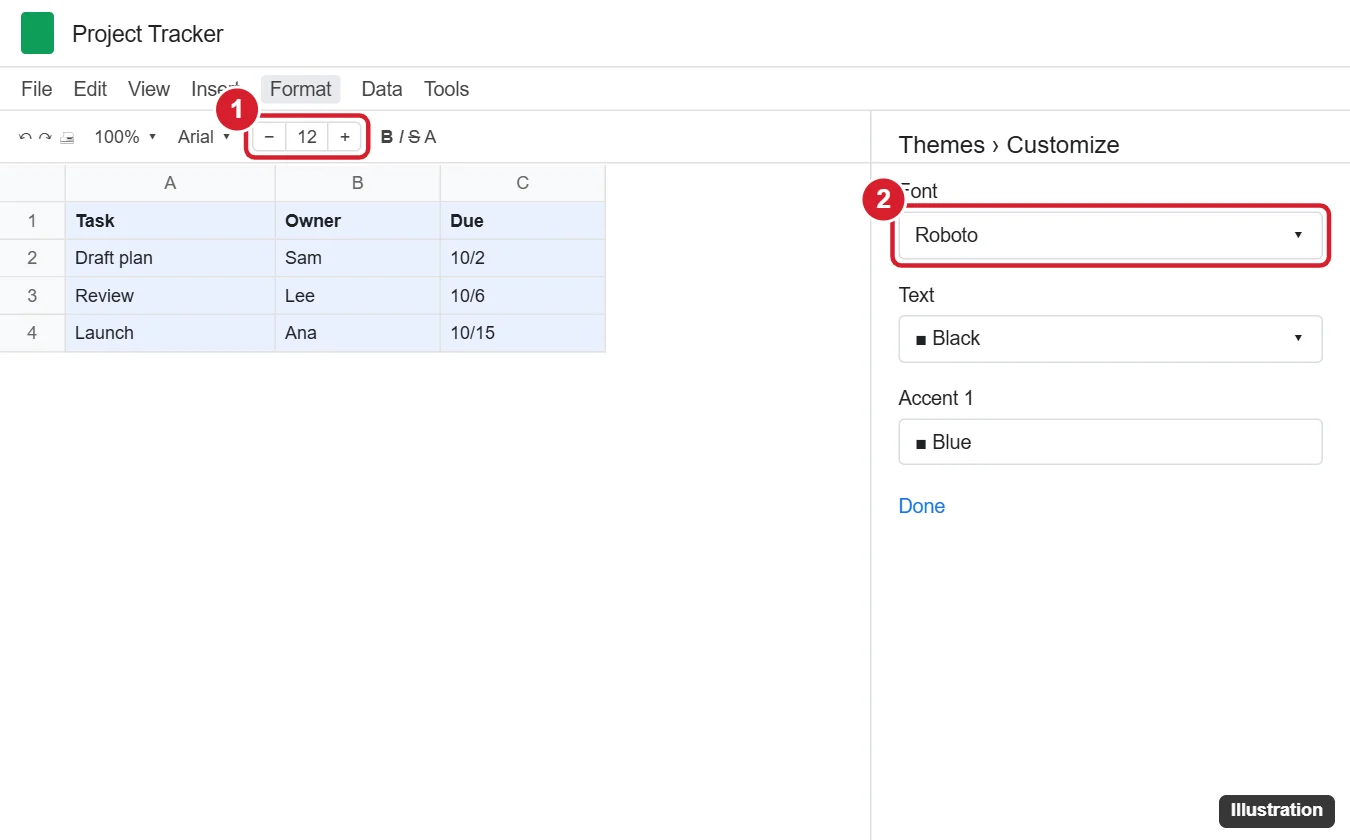The width and height of the screenshot is (1350, 840).
Task: Increase font size with plus button
Action: point(345,137)
